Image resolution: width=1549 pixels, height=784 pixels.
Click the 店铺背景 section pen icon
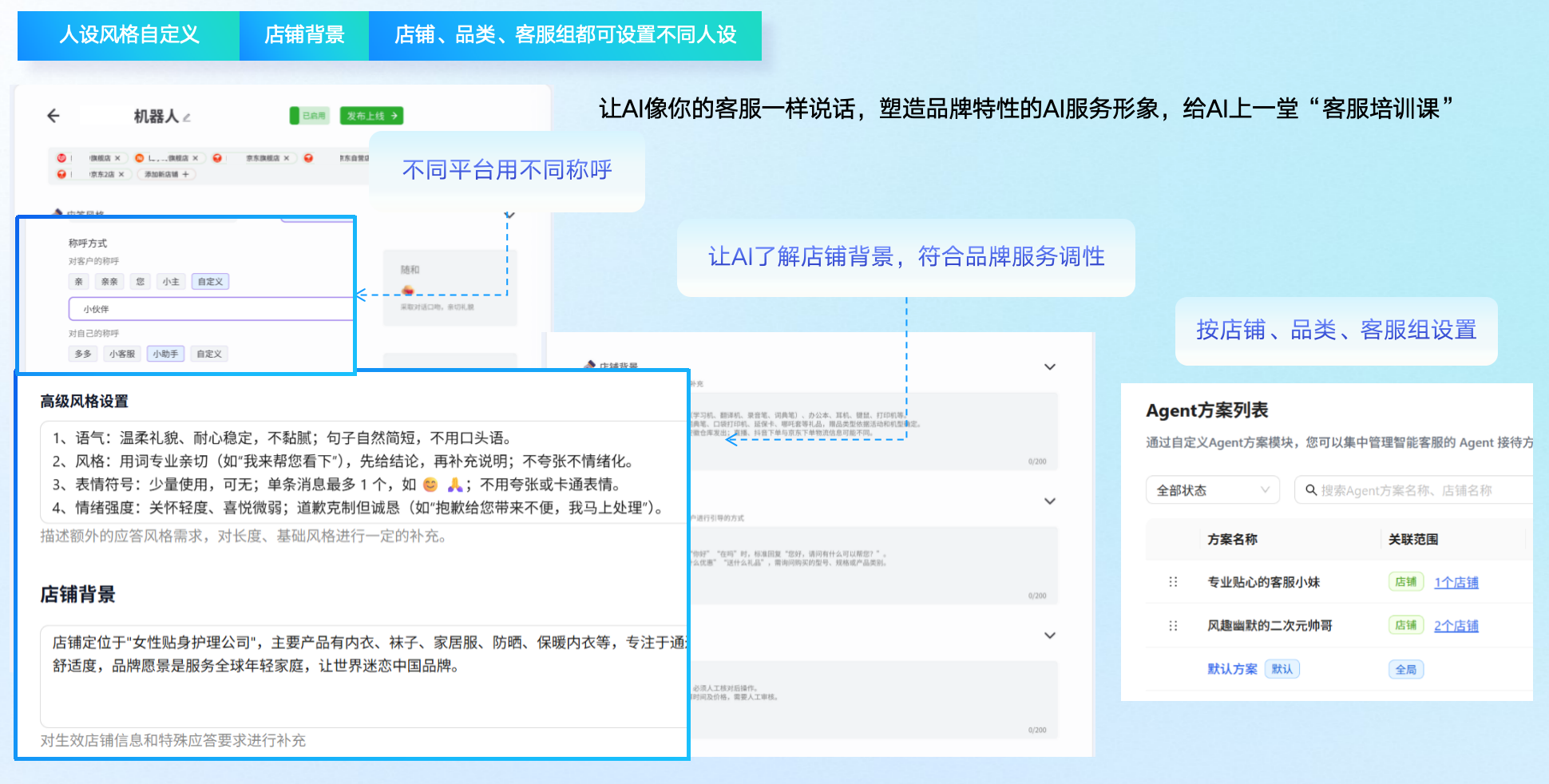(589, 365)
